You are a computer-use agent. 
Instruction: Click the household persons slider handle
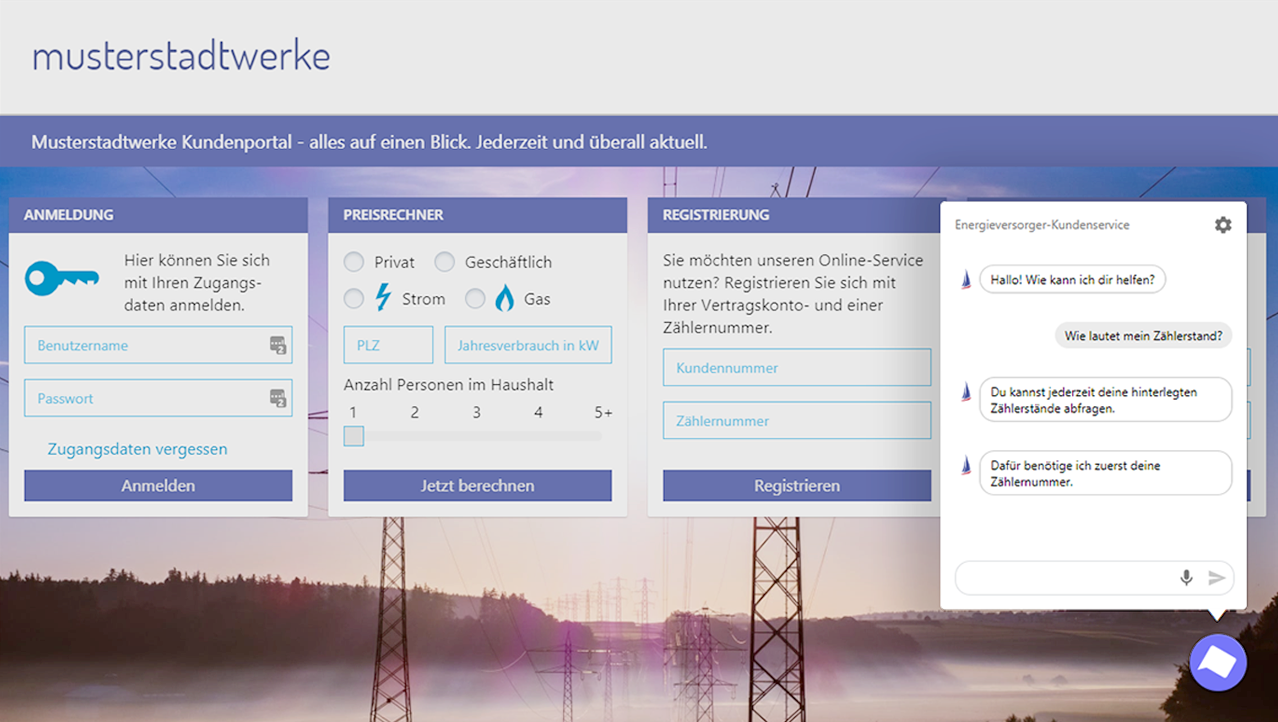click(x=354, y=436)
